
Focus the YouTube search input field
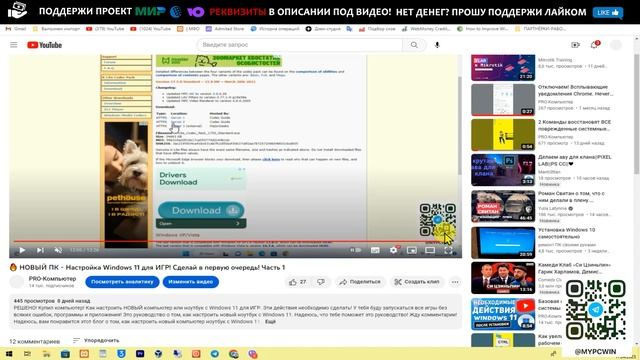point(300,45)
